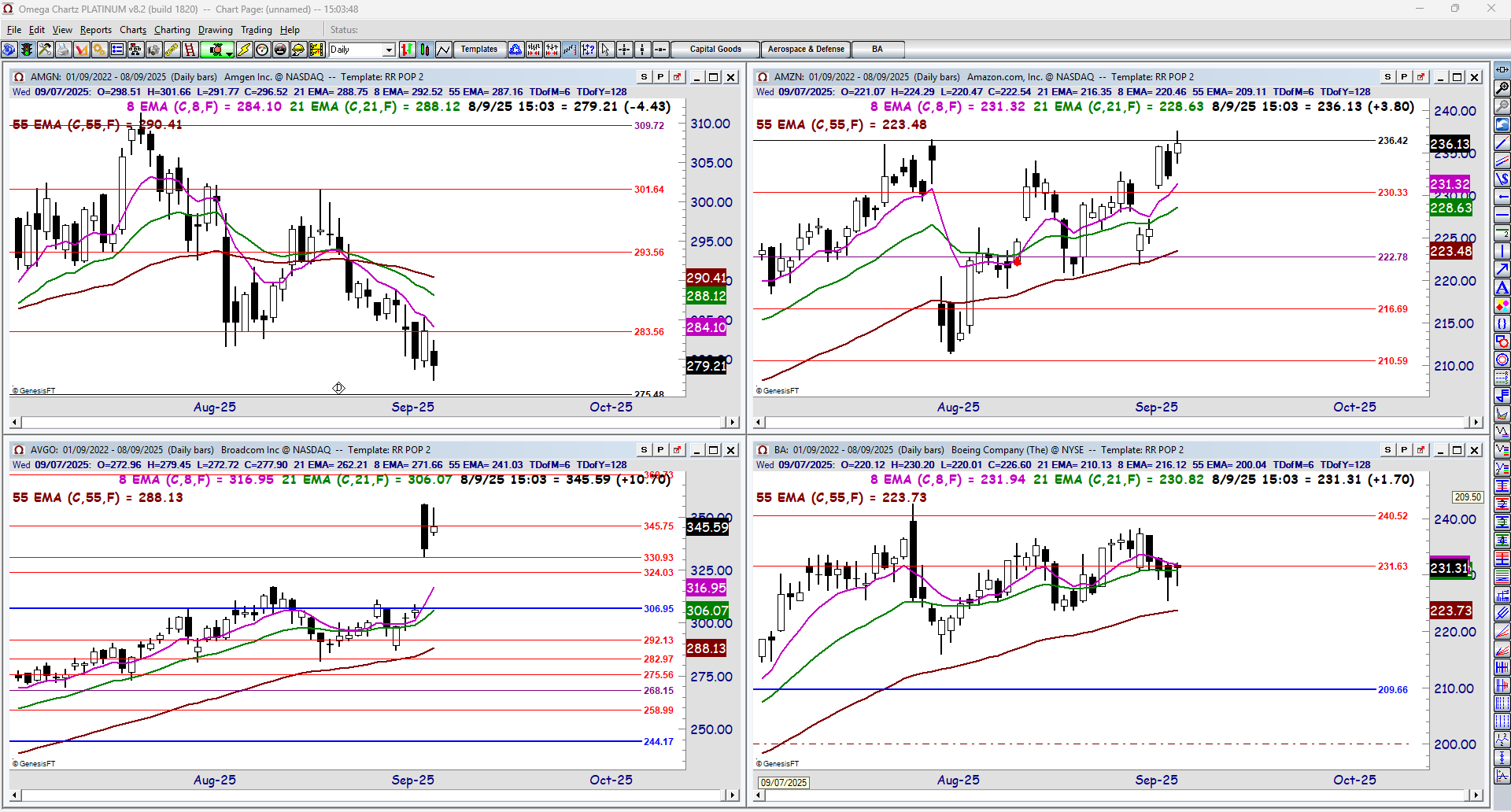Toggle the S button on AMGN chart
The image size is (1511, 812).
644,77
